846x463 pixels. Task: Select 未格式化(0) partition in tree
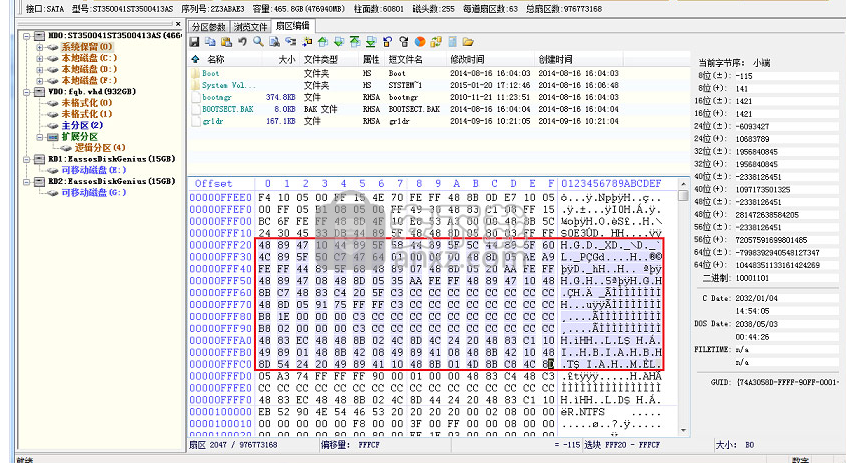coord(86,103)
